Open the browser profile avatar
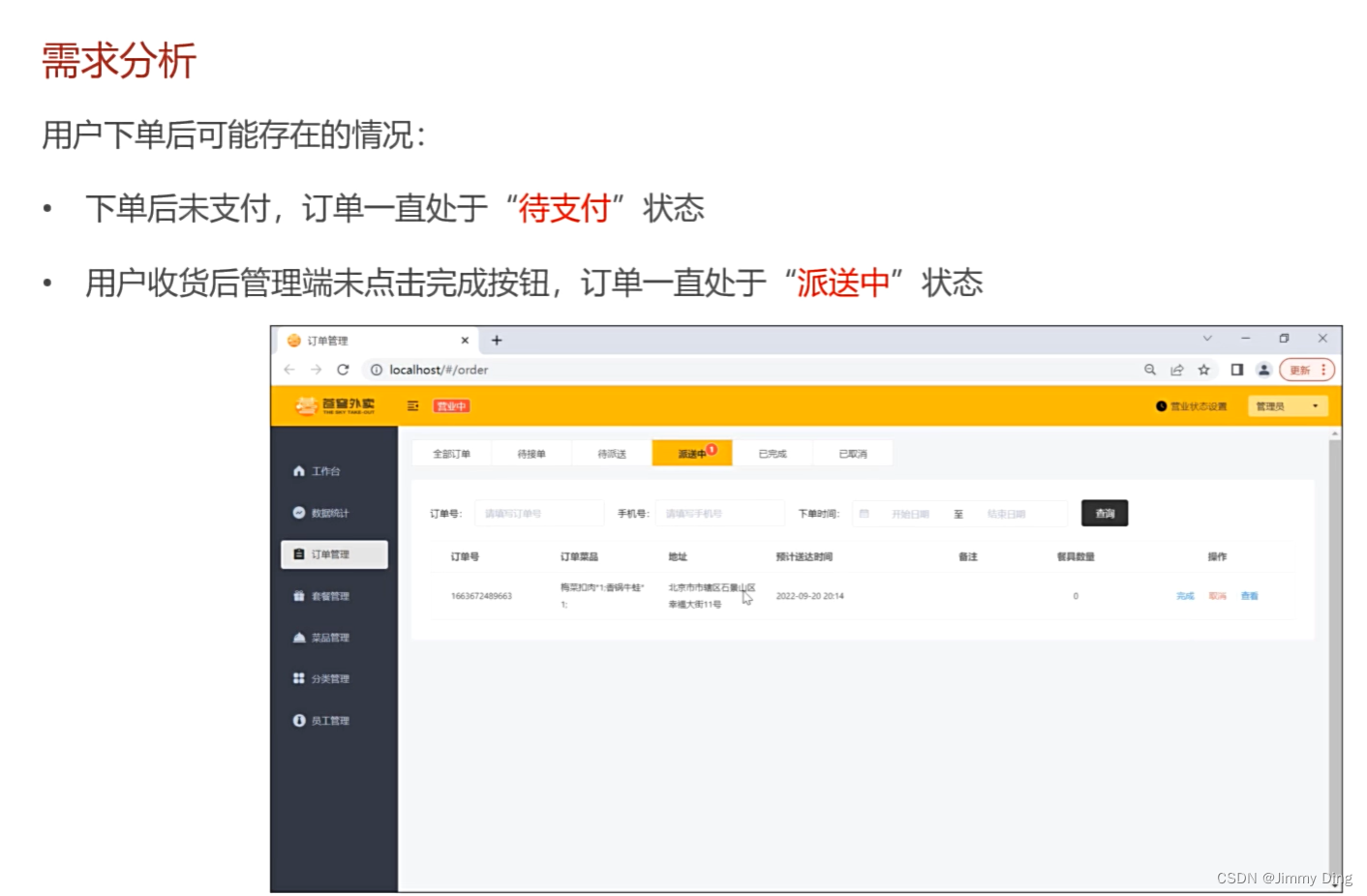Screen dimensions: 1367x896 tap(1263, 370)
